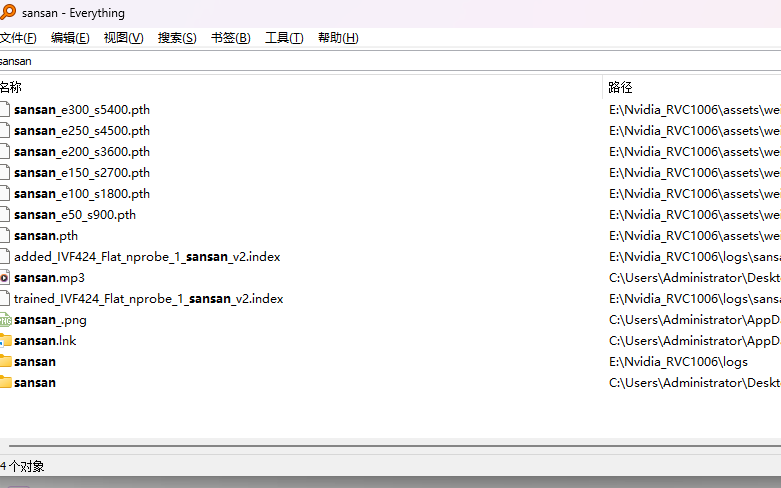Open the 工具(T) menu
Image resolution: width=781 pixels, height=488 pixels.
[x=284, y=38]
